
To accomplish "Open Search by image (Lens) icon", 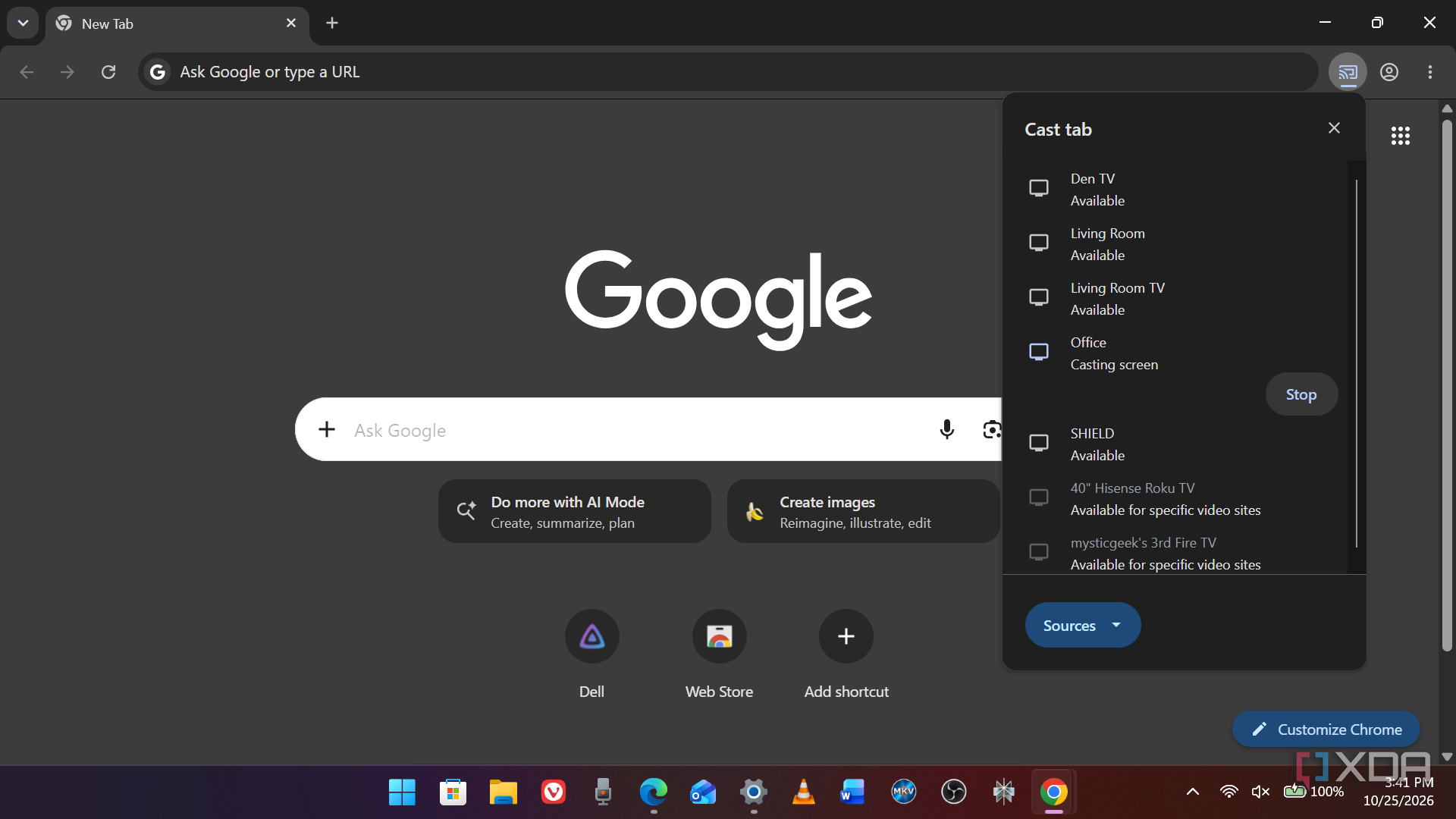I will coord(992,429).
